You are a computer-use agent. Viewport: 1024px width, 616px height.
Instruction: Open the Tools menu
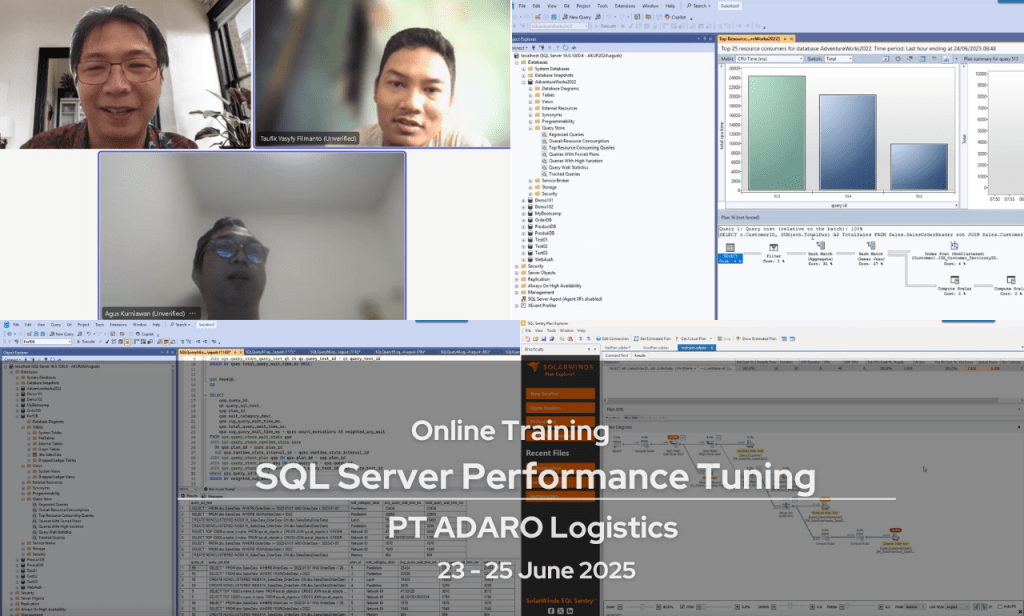(600, 5)
